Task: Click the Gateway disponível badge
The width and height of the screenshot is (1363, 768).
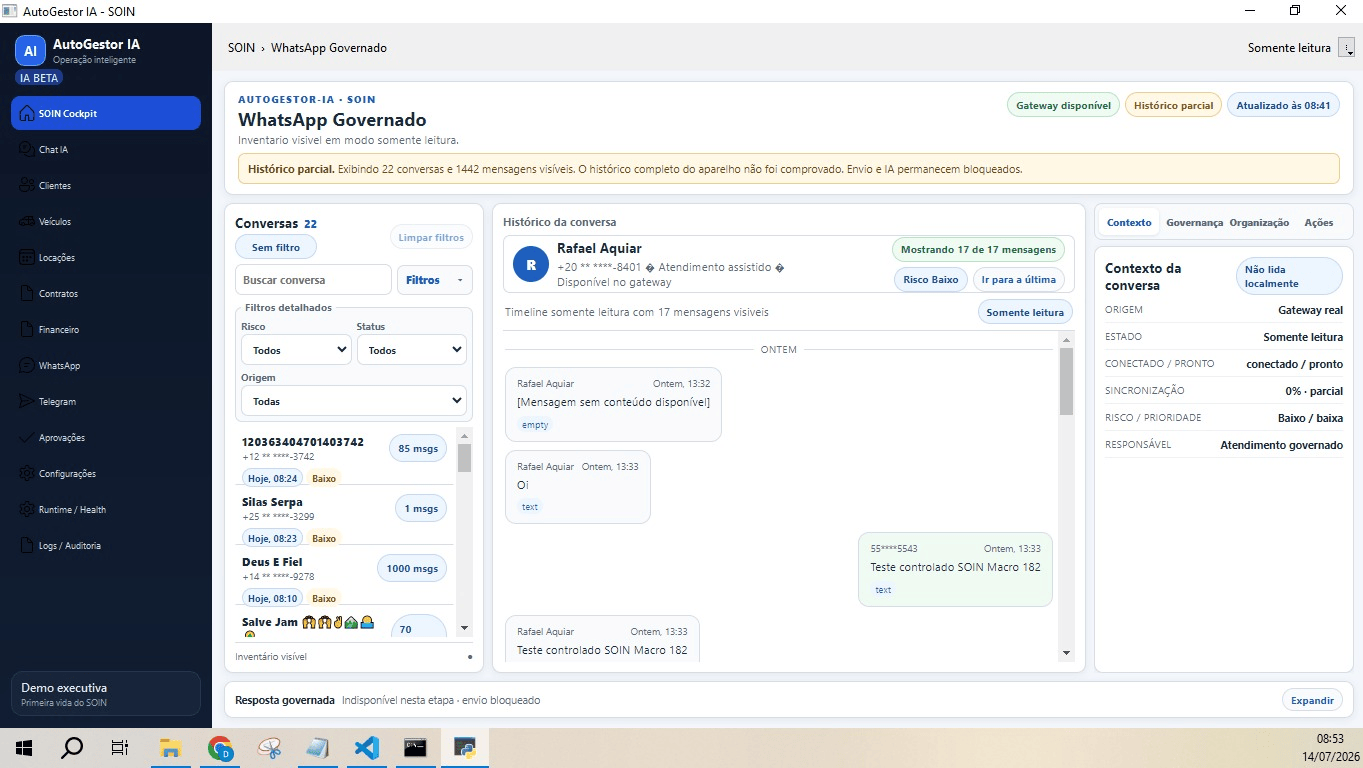Action: coord(1063,105)
